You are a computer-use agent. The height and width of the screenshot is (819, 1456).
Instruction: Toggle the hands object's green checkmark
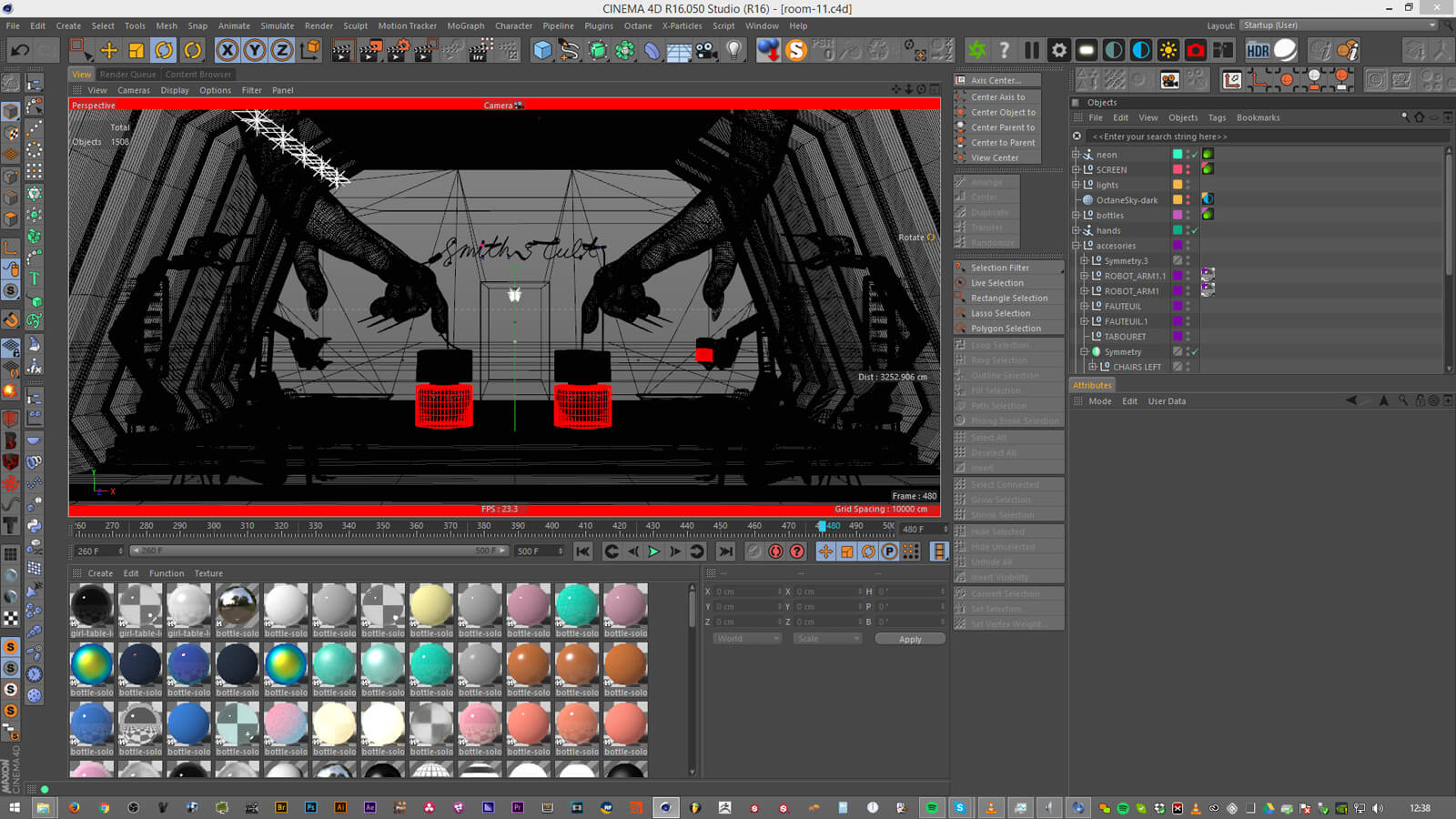pyautogui.click(x=1195, y=230)
